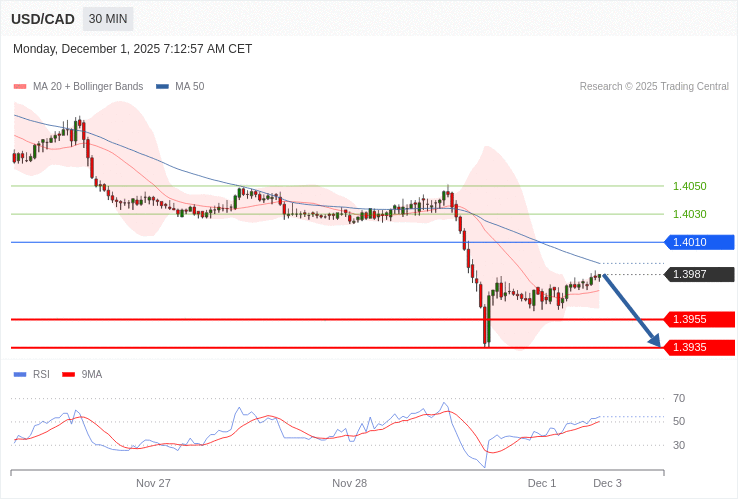Viewport: 738px width, 500px height.
Task: Click the MA 20 + Bollinger Bands legend swatch
Action: tap(20, 87)
